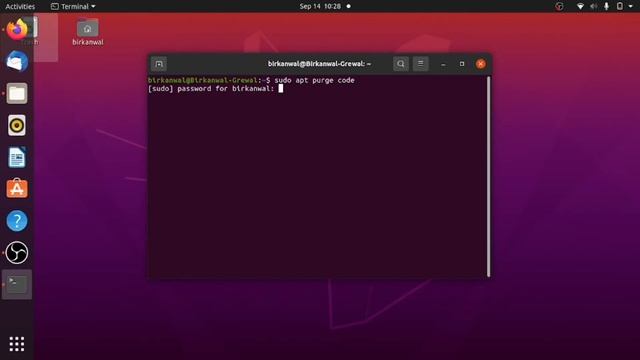Launch Firefox from the dock
Viewport: 640px width, 360px height.
point(17,29)
